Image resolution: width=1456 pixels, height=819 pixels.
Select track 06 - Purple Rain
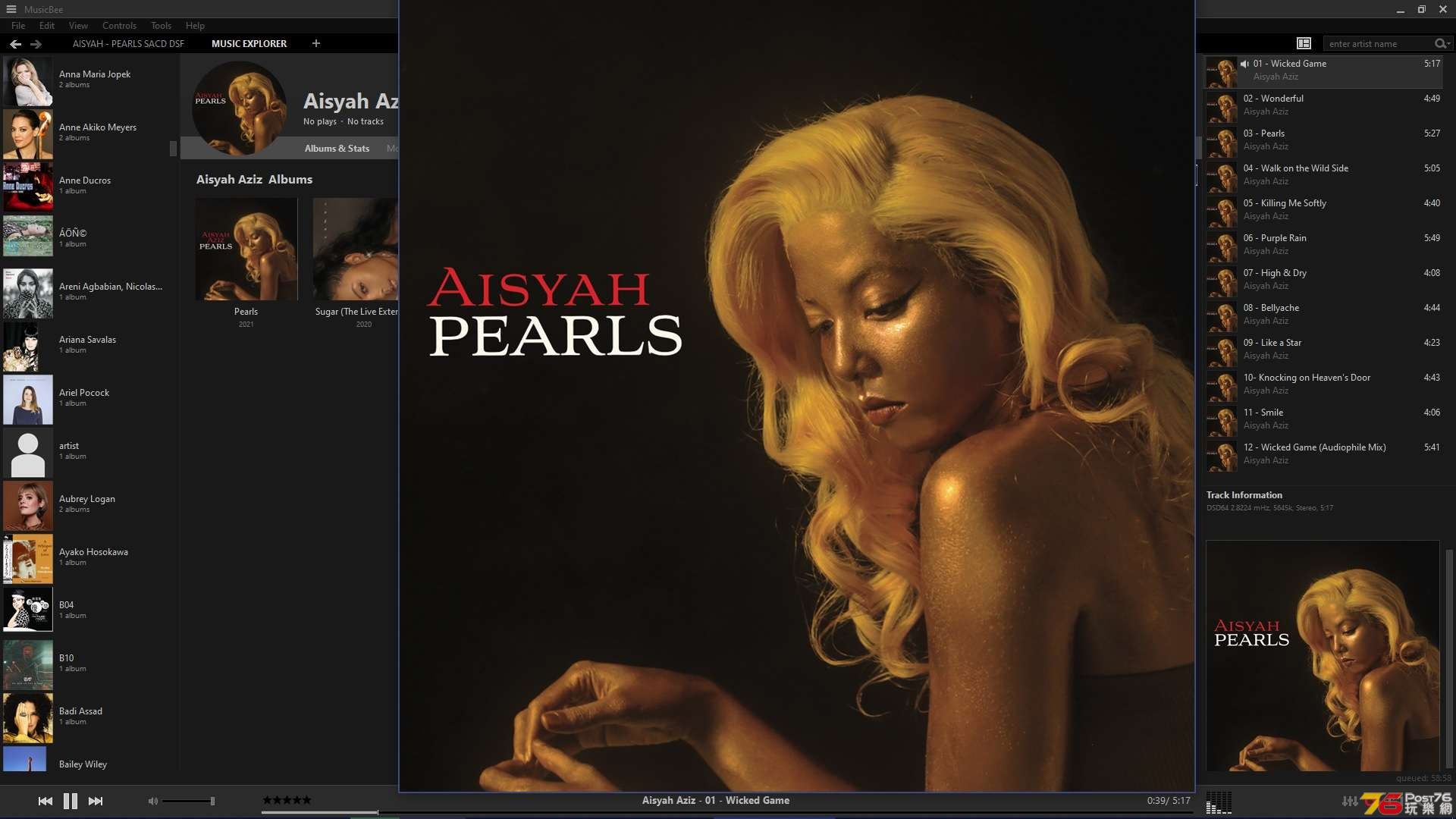click(1323, 245)
